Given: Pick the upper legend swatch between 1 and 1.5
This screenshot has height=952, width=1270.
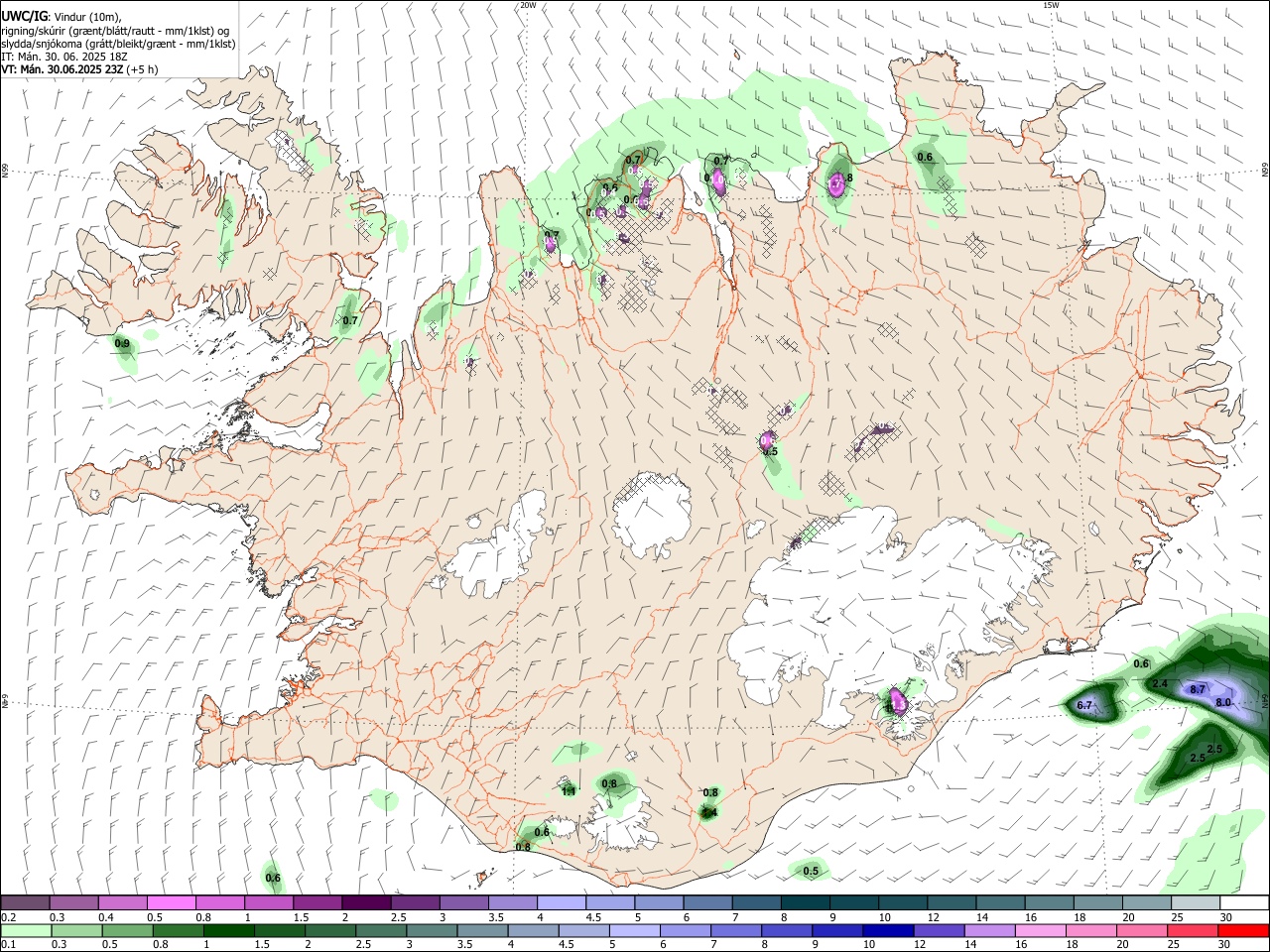Looking at the screenshot, I should point(269,902).
